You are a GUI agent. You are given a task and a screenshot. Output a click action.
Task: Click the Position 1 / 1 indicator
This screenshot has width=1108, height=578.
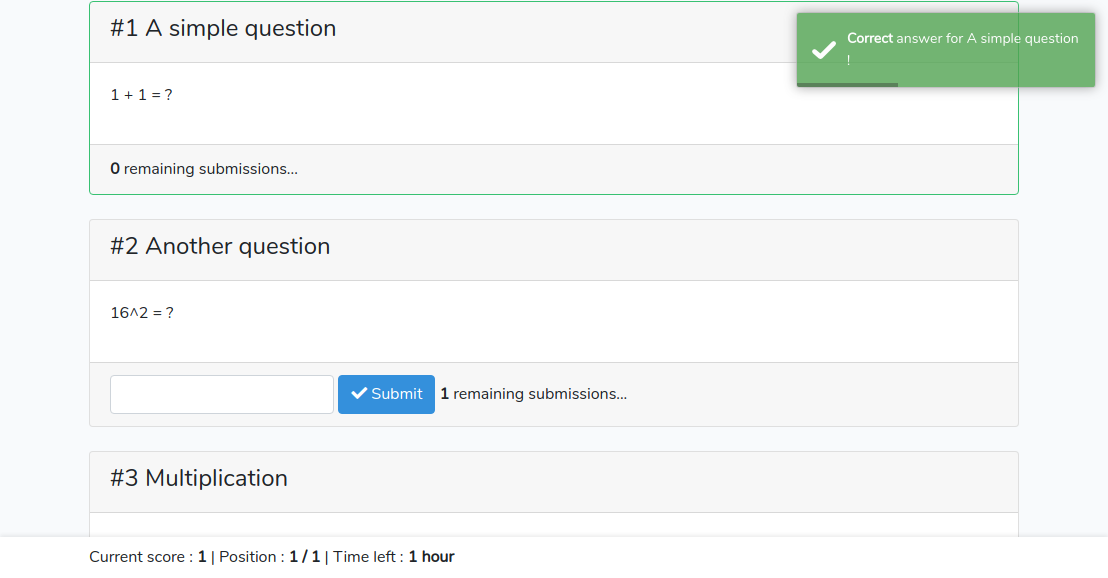point(269,557)
